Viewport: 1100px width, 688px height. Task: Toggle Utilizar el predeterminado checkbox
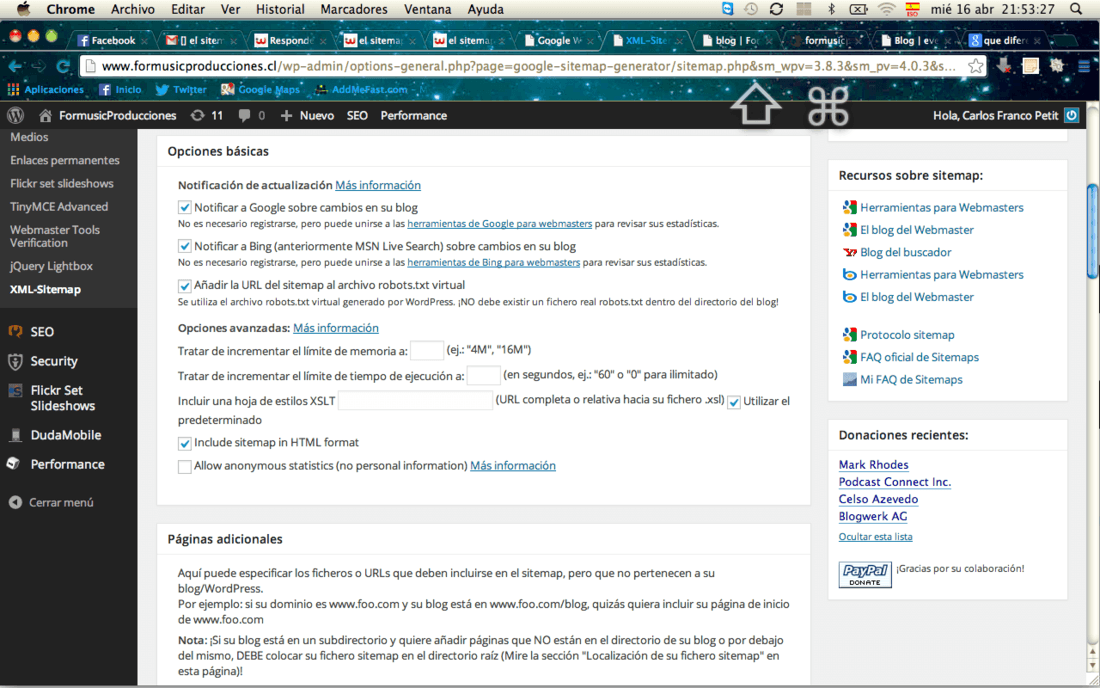[734, 402]
